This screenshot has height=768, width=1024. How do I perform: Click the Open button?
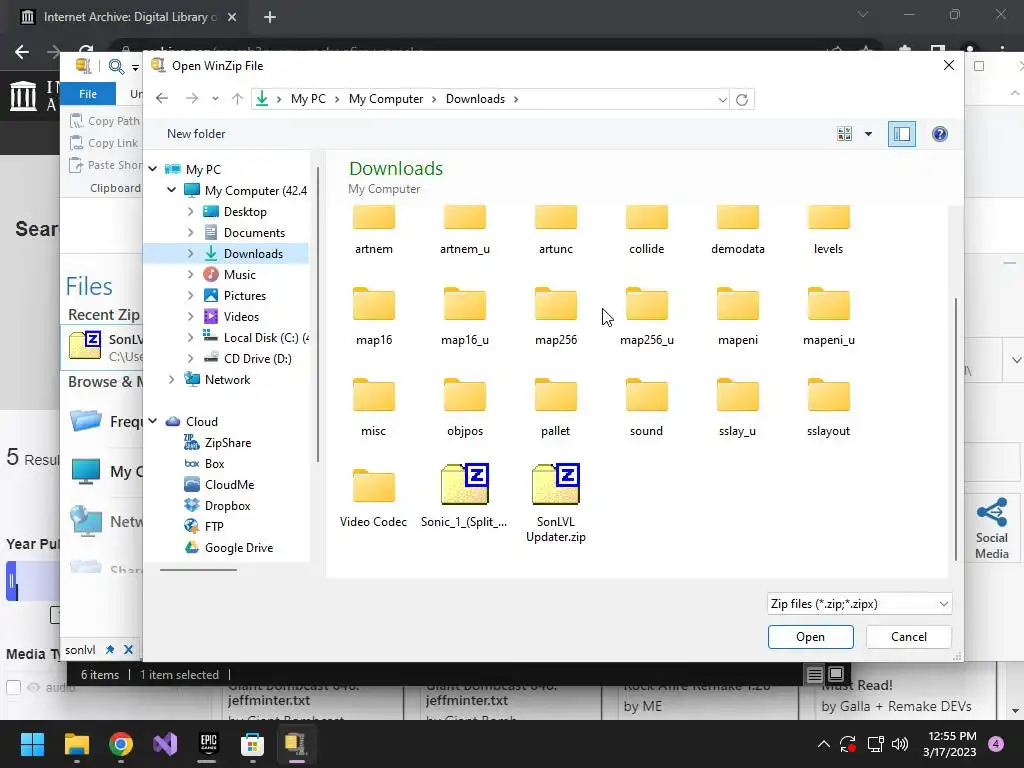coord(810,637)
